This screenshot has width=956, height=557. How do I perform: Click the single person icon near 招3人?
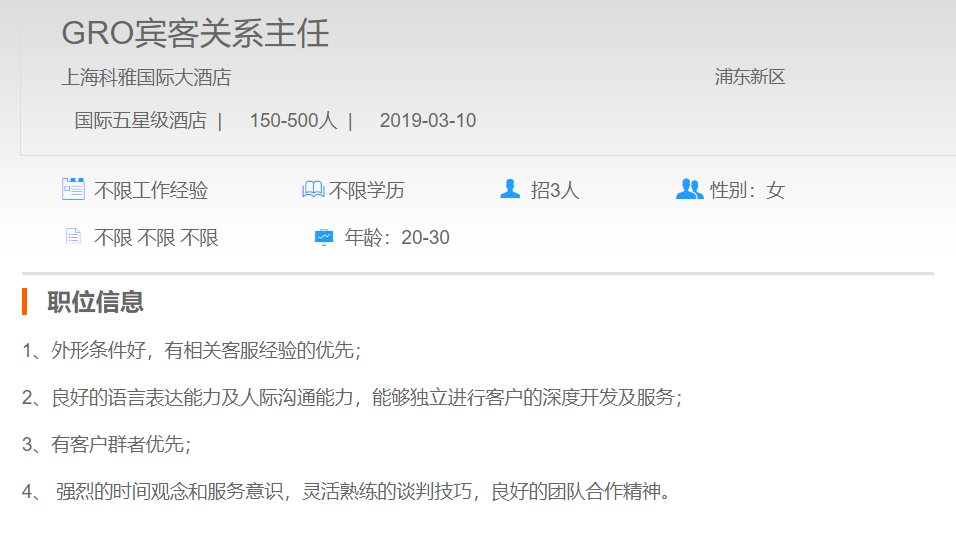click(x=510, y=189)
